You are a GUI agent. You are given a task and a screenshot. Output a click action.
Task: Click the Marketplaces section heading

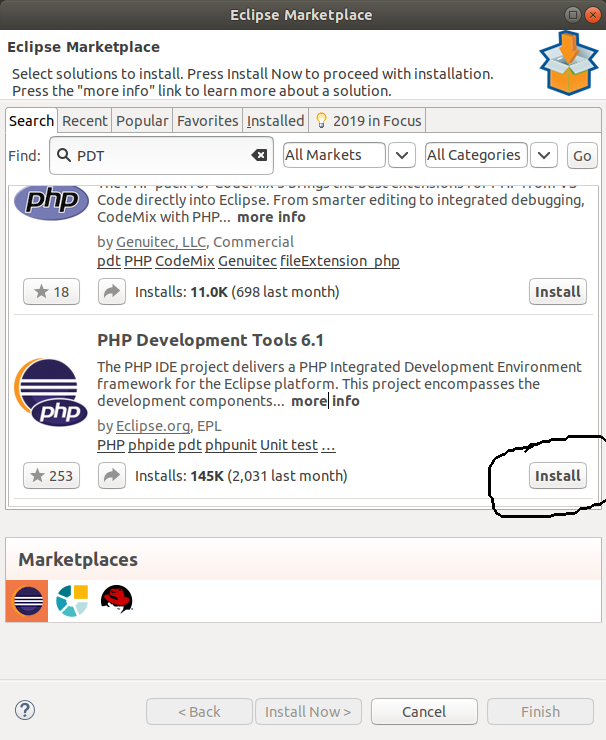coord(78,559)
